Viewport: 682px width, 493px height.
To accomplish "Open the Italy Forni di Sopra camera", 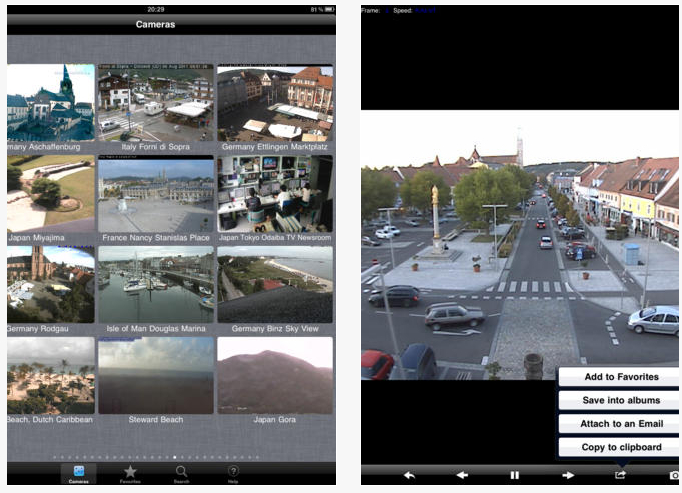I will coord(156,103).
